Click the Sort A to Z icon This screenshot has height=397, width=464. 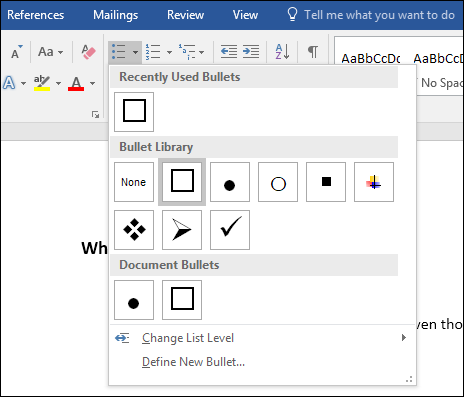click(282, 52)
